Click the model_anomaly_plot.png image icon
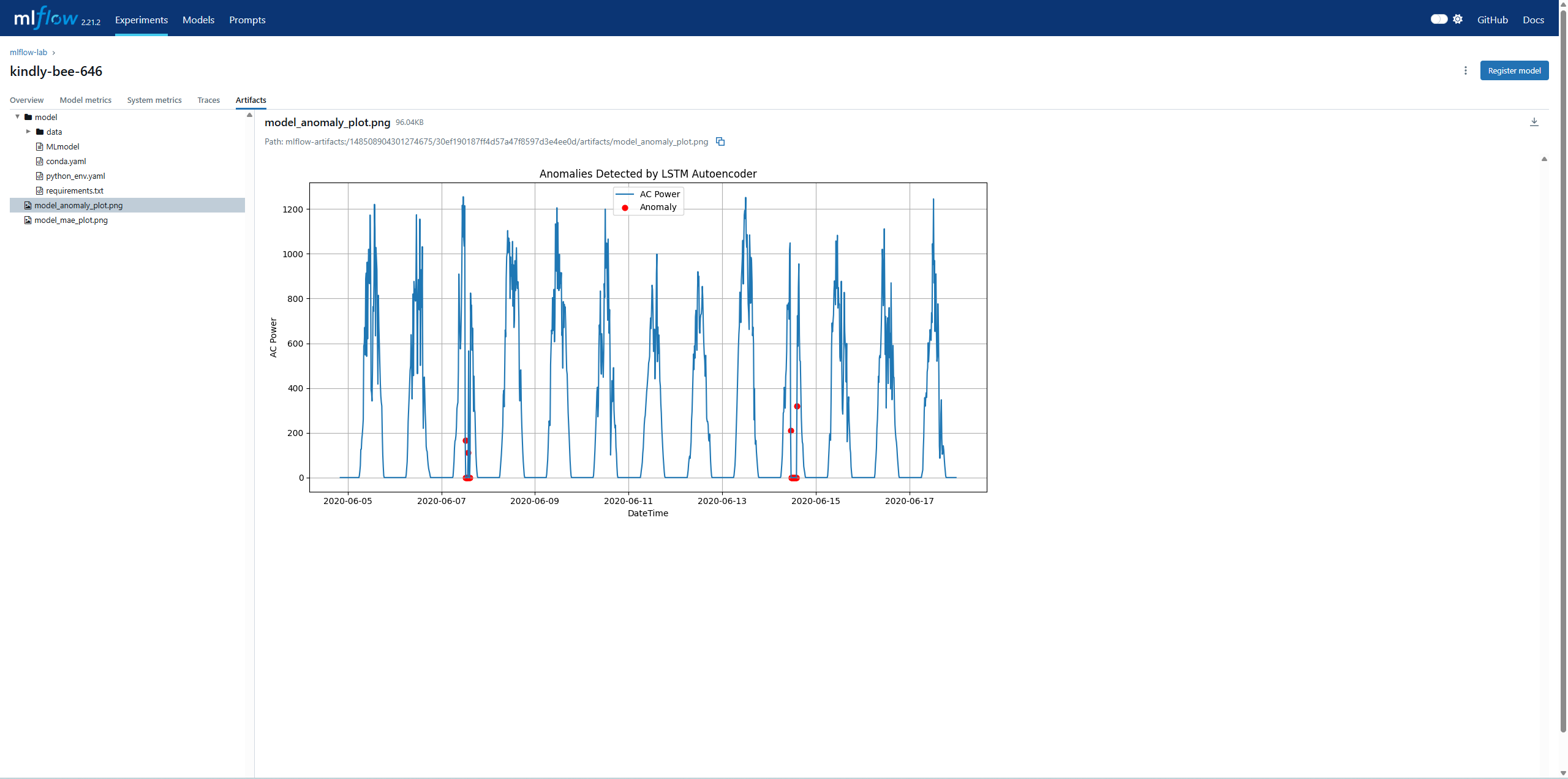 [x=28, y=205]
